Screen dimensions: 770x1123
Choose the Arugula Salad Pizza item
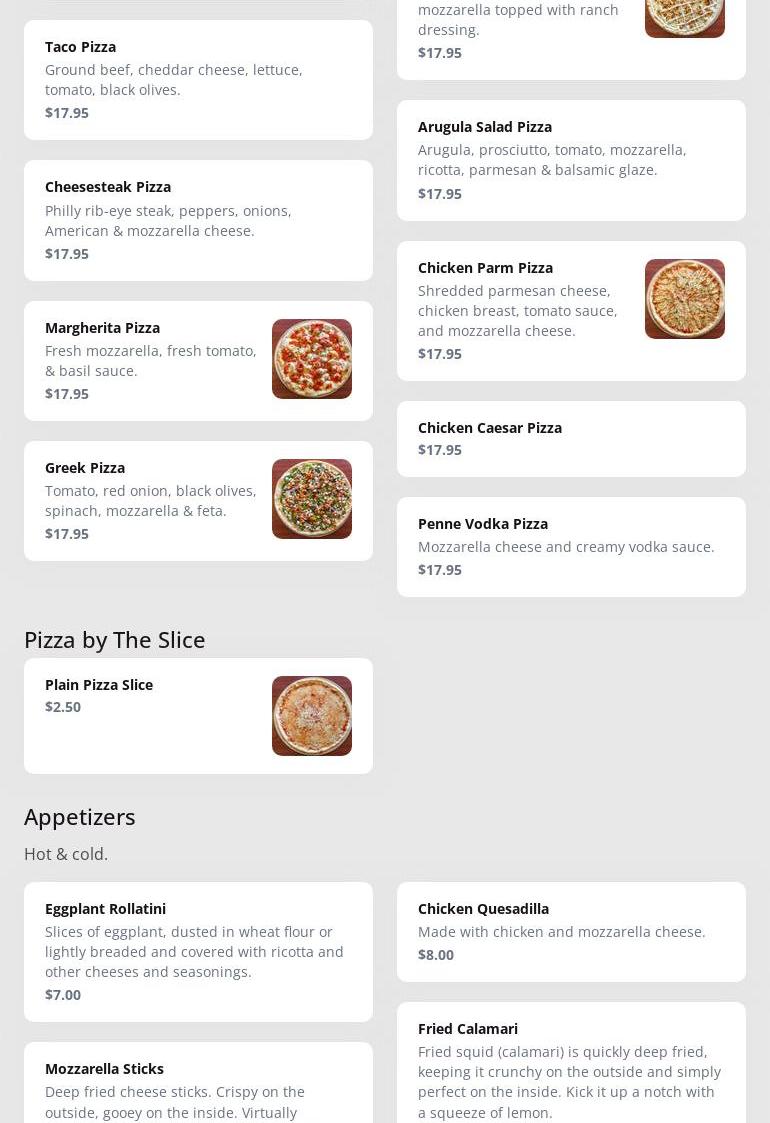tap(571, 160)
